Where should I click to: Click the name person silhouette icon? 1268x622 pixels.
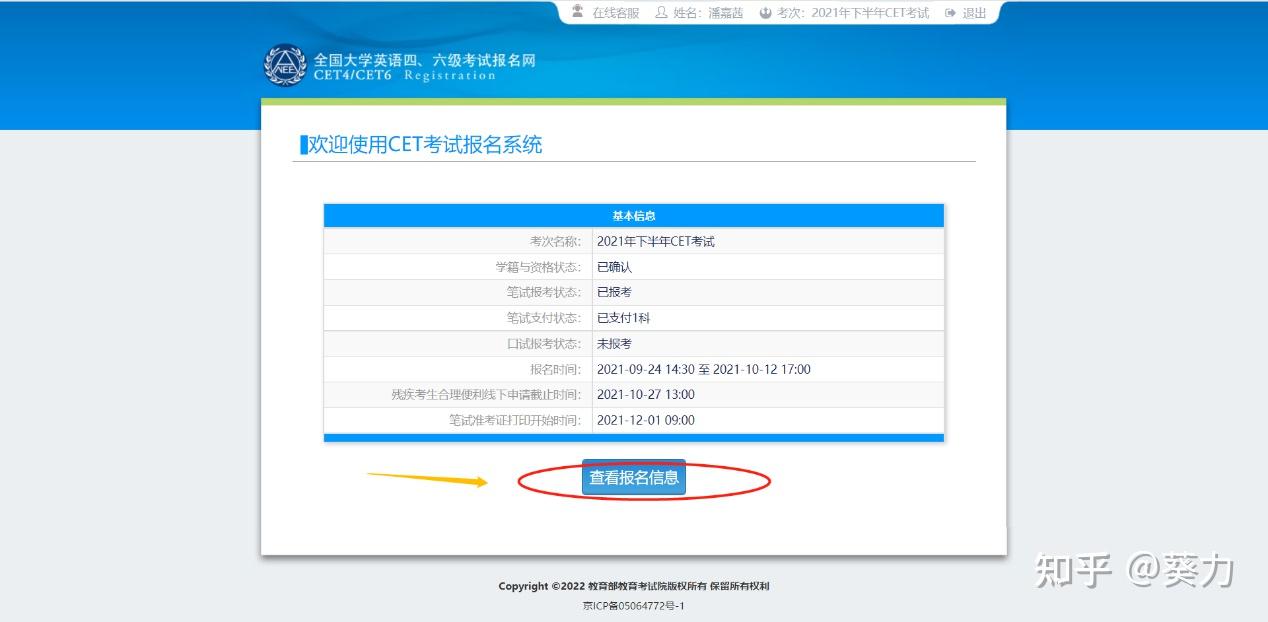(661, 13)
